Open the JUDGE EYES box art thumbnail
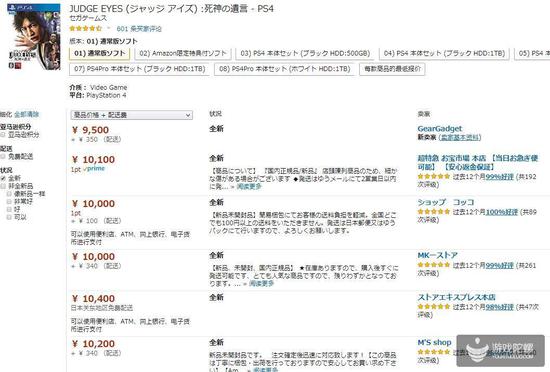 34,37
